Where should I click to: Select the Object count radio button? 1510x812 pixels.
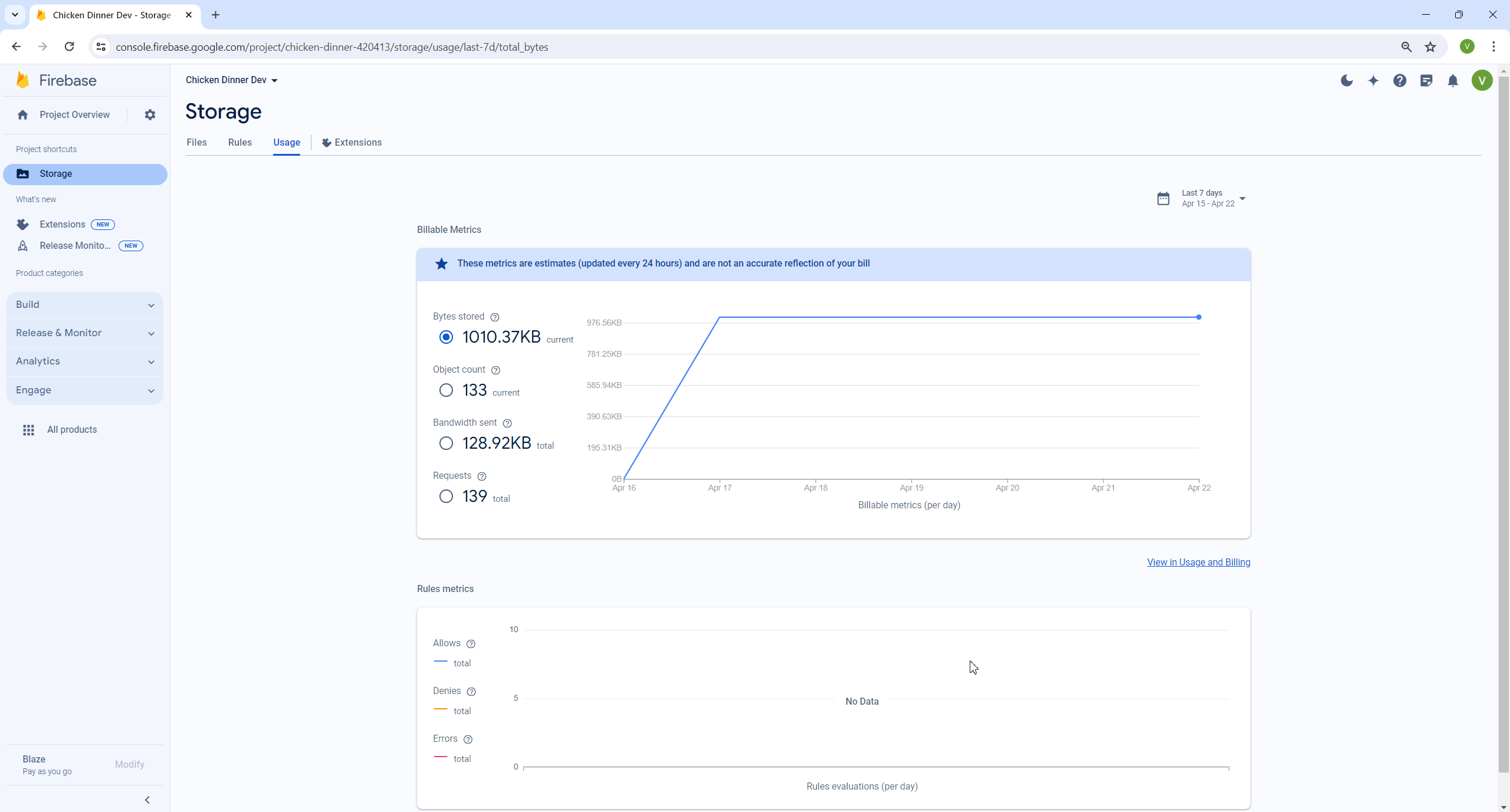point(446,390)
